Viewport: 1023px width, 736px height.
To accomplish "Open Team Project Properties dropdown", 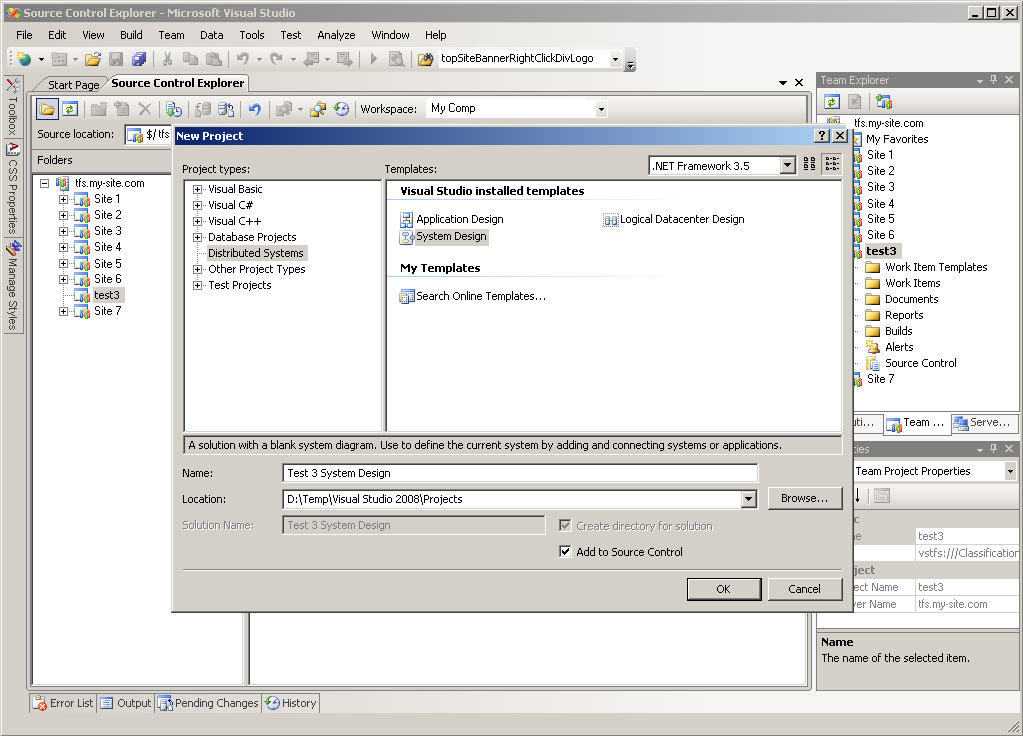I will tap(1010, 471).
